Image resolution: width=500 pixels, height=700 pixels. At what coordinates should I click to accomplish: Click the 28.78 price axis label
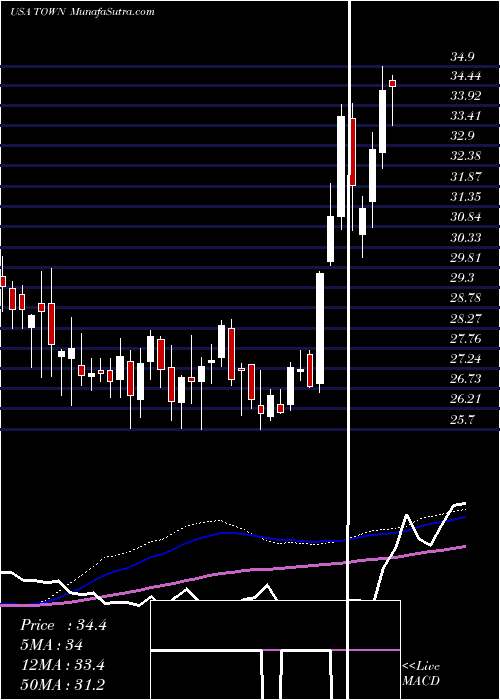466,298
